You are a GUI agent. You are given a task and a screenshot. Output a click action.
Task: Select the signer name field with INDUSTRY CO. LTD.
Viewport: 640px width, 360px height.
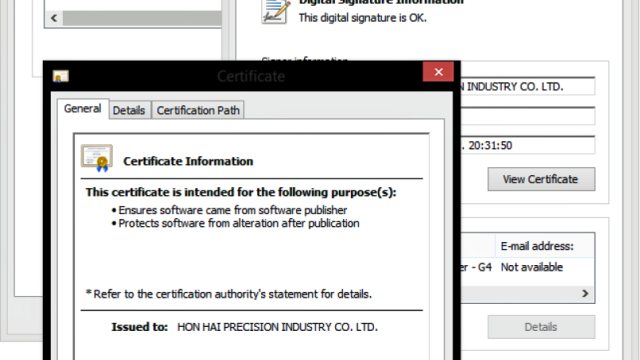(x=527, y=87)
